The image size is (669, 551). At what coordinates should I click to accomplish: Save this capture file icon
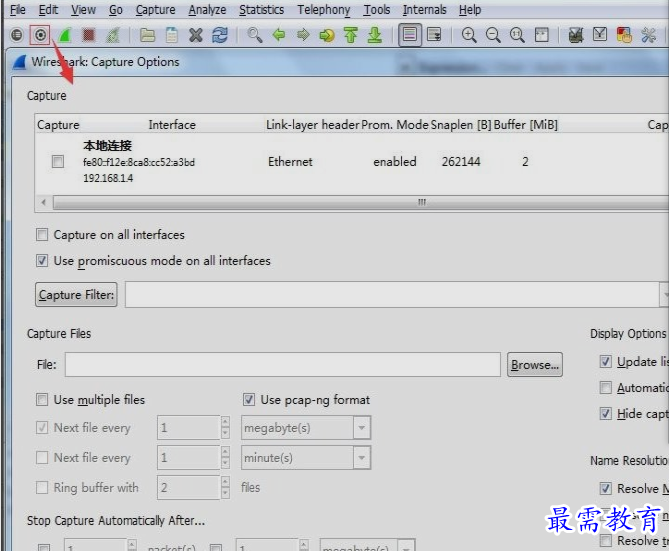tap(172, 35)
